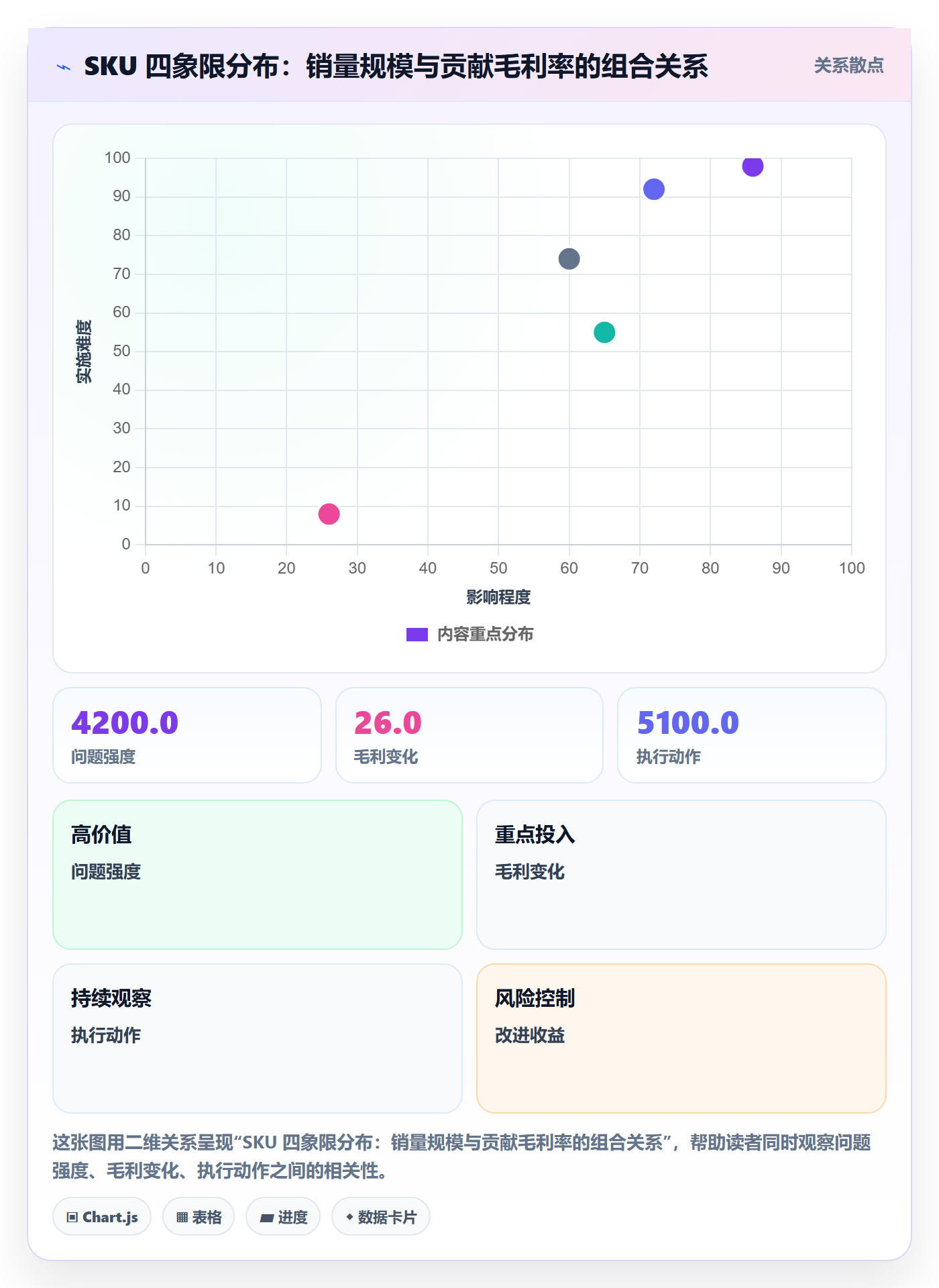Click the Chart.js chip's square icon
The width and height of the screenshot is (939, 1288).
click(72, 1218)
